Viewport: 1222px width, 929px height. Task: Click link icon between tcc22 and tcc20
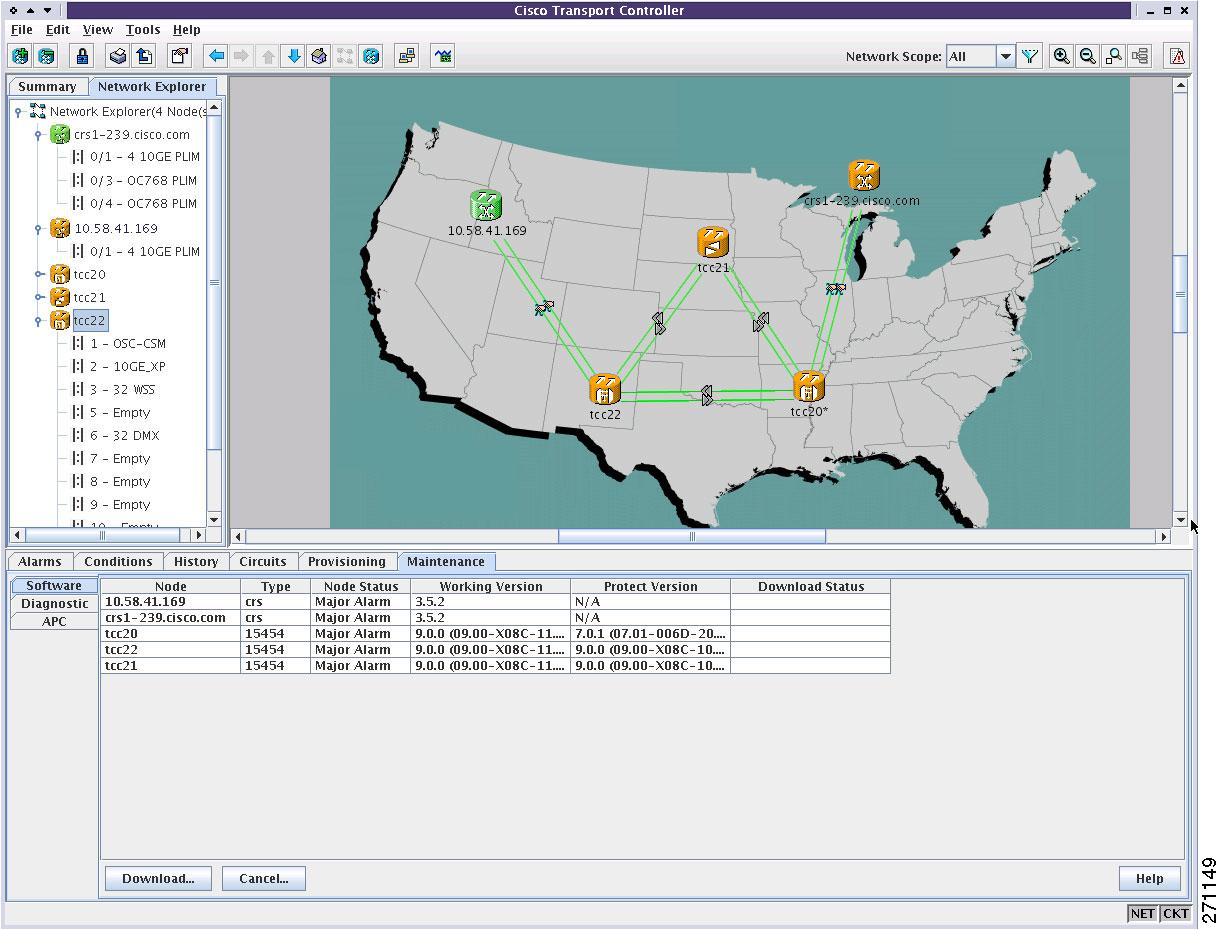coord(707,395)
